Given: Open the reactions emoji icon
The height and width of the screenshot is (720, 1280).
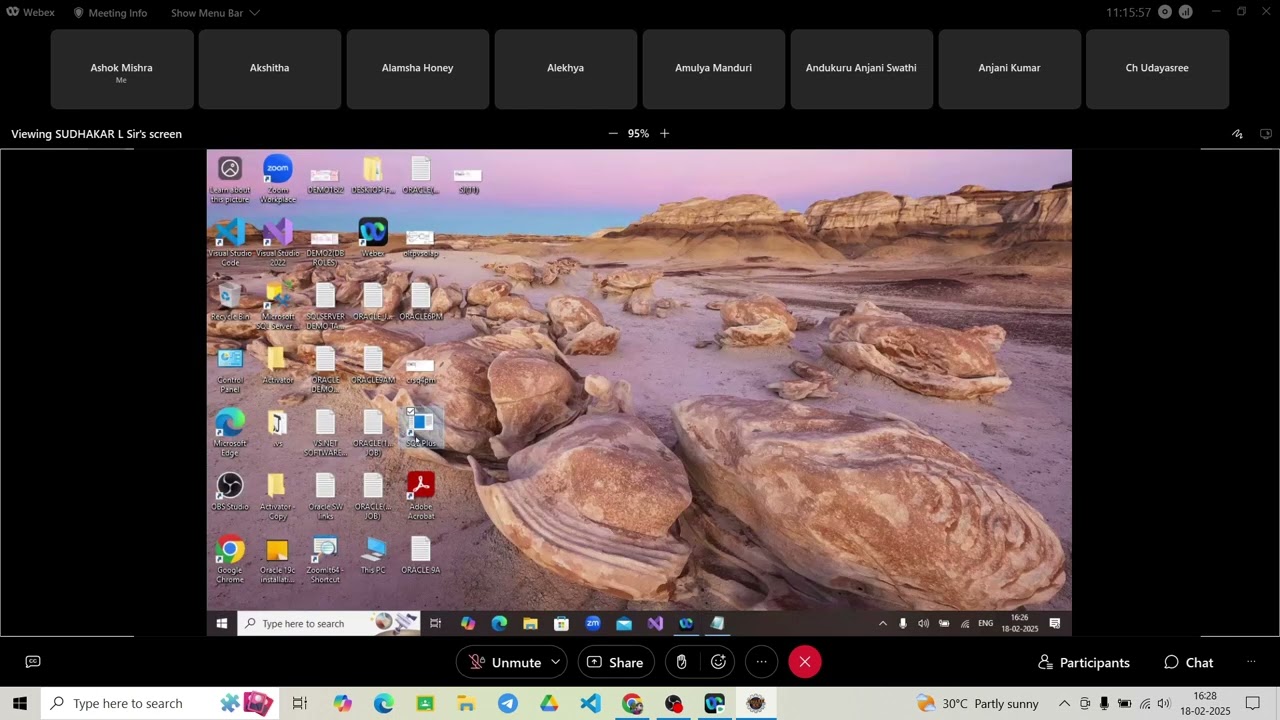Looking at the screenshot, I should pos(718,662).
